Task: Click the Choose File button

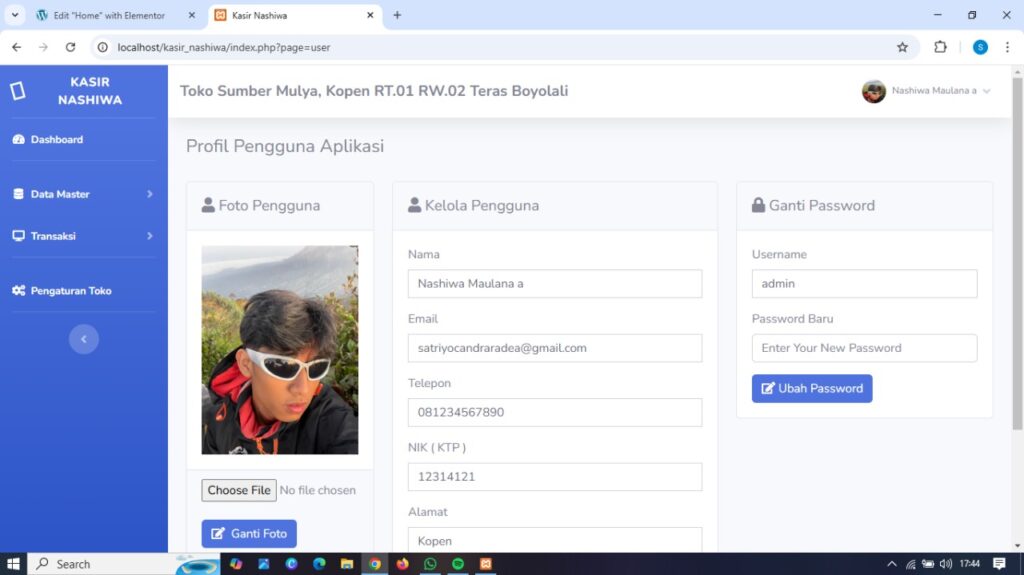Action: coord(239,490)
